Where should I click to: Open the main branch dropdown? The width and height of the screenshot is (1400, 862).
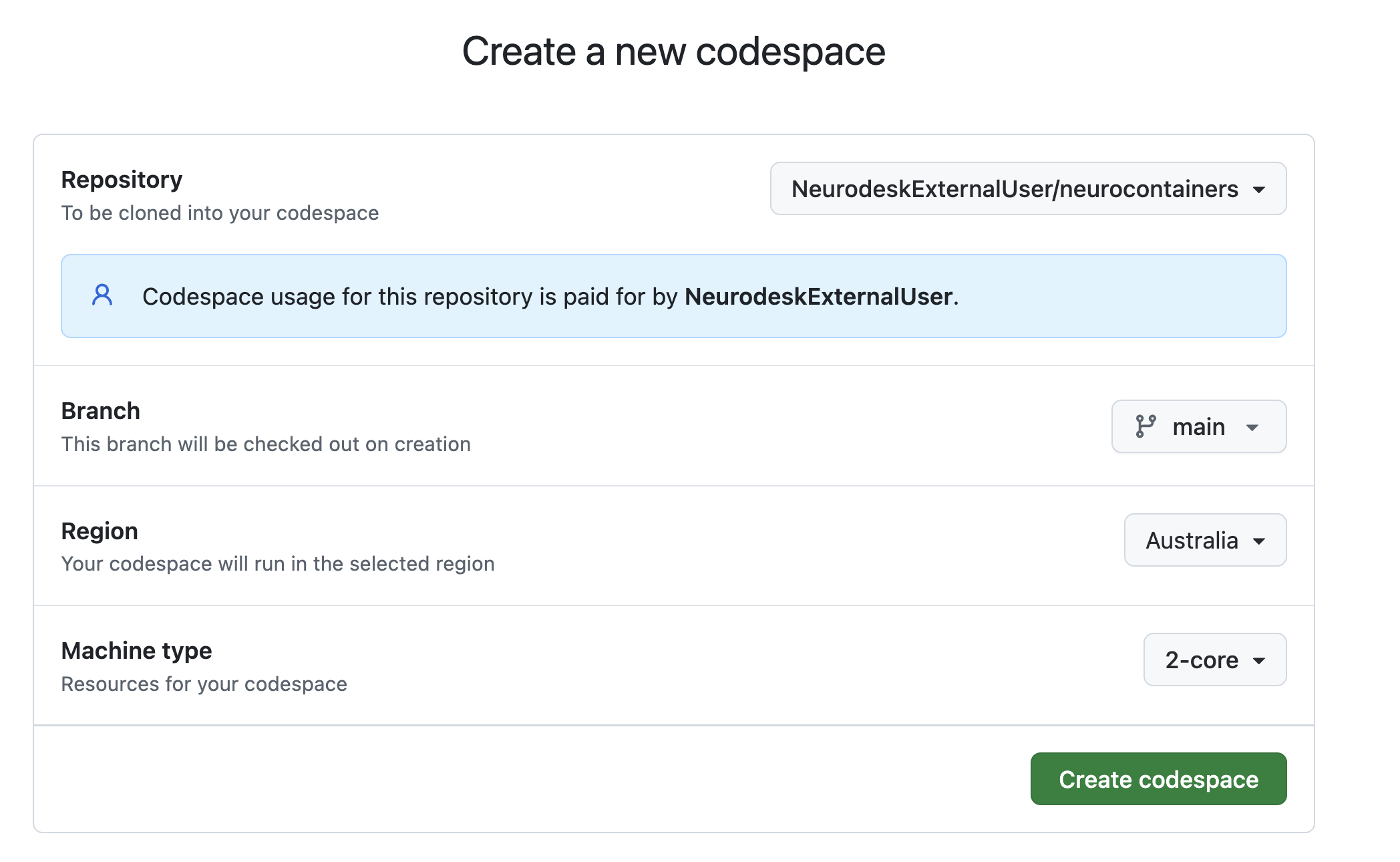tap(1198, 427)
